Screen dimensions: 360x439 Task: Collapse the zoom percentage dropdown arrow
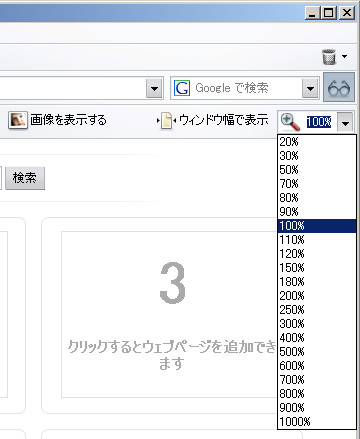point(345,122)
